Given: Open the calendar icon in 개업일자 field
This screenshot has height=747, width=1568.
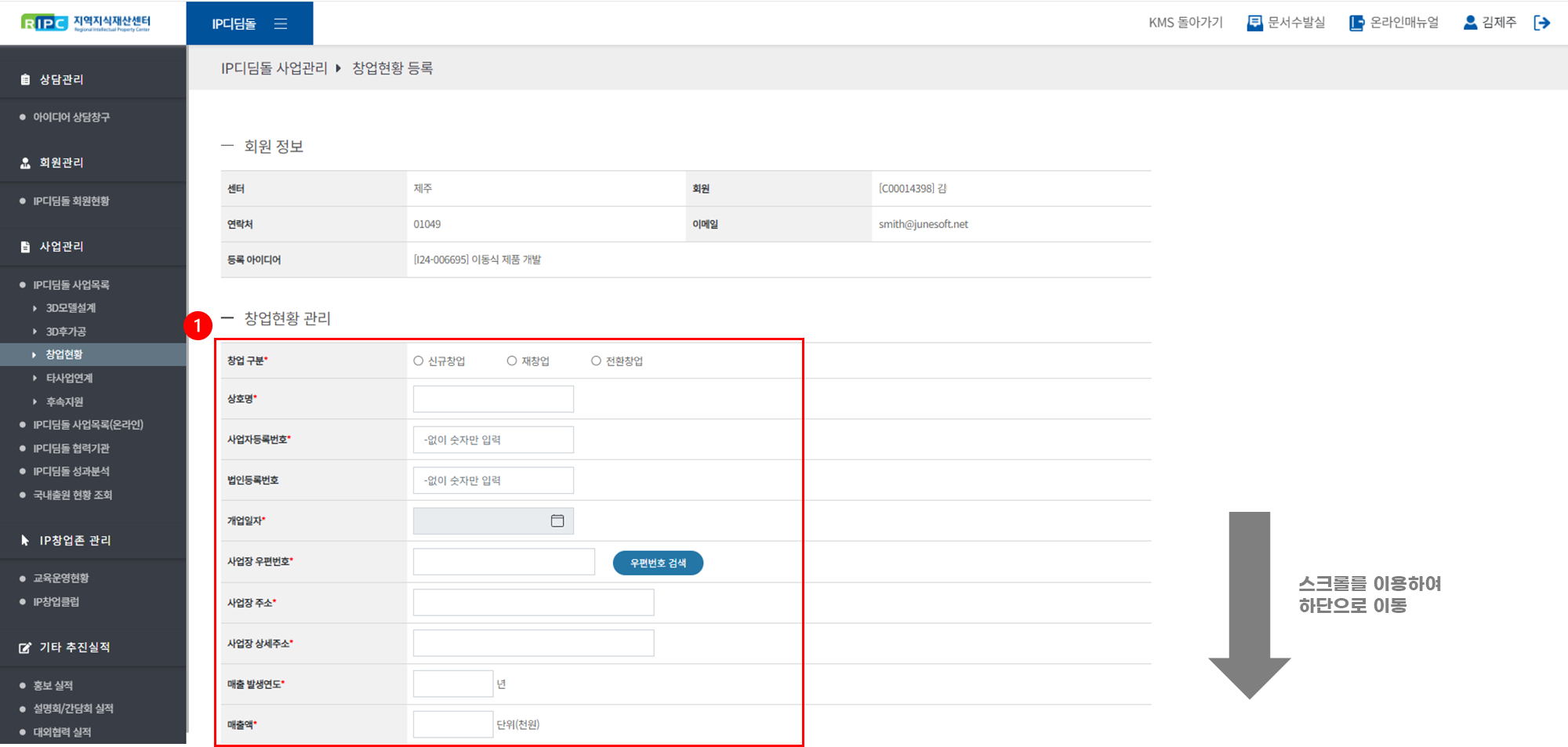Looking at the screenshot, I should point(557,520).
